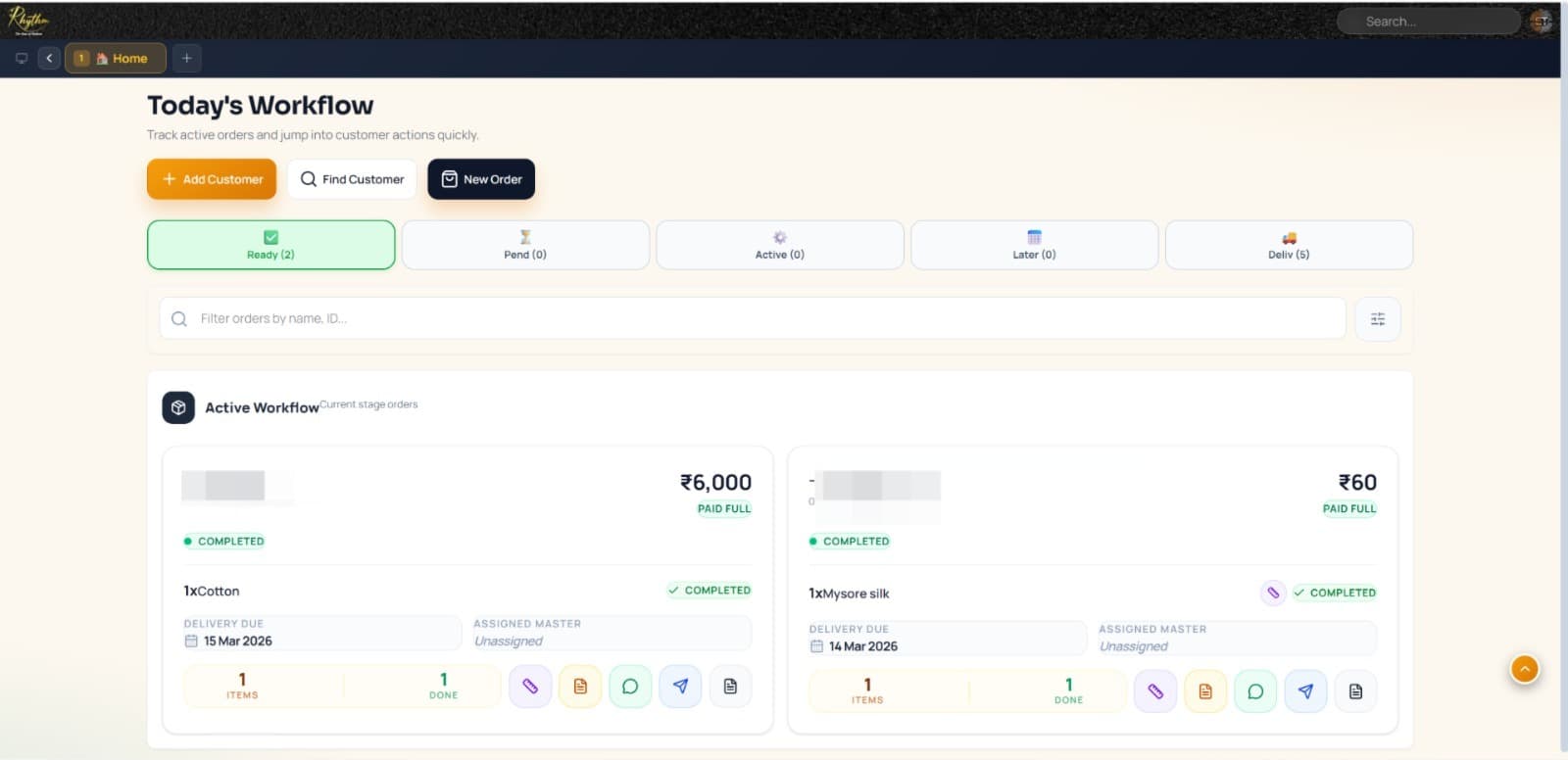1568x760 pixels.
Task: Click the back chevron next to Home tab
Action: click(49, 59)
